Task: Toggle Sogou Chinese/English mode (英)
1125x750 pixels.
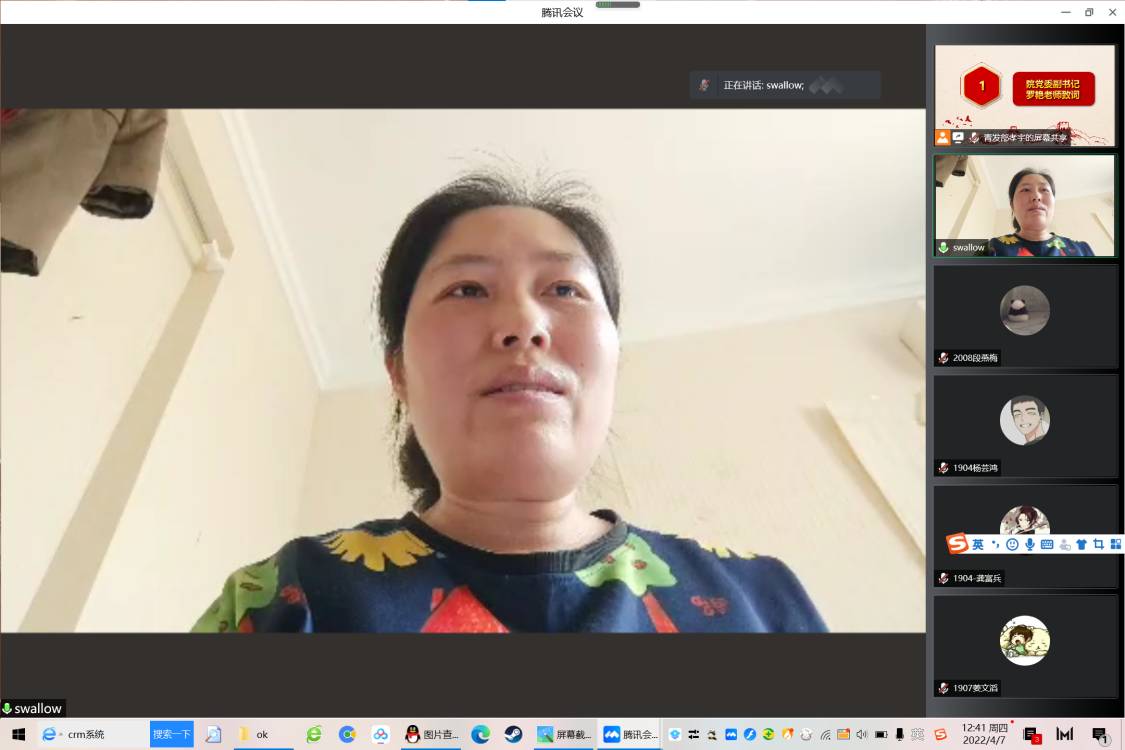Action: point(978,544)
